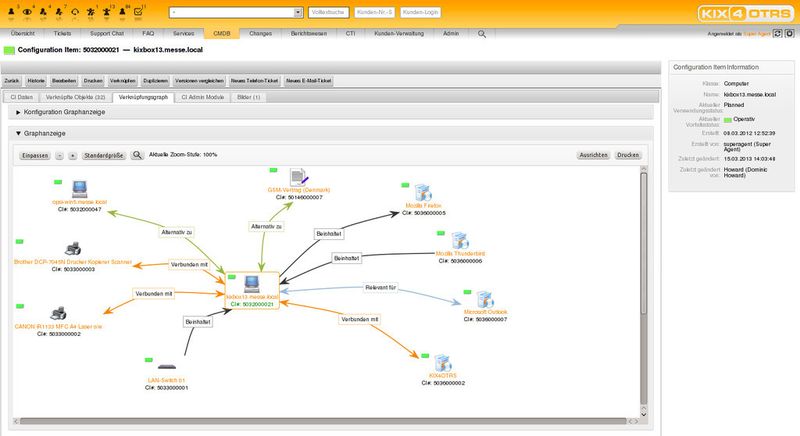Click the magnifier search icon in main navigation
Screen dimensions: 800x436
pyautogui.click(x=482, y=34)
